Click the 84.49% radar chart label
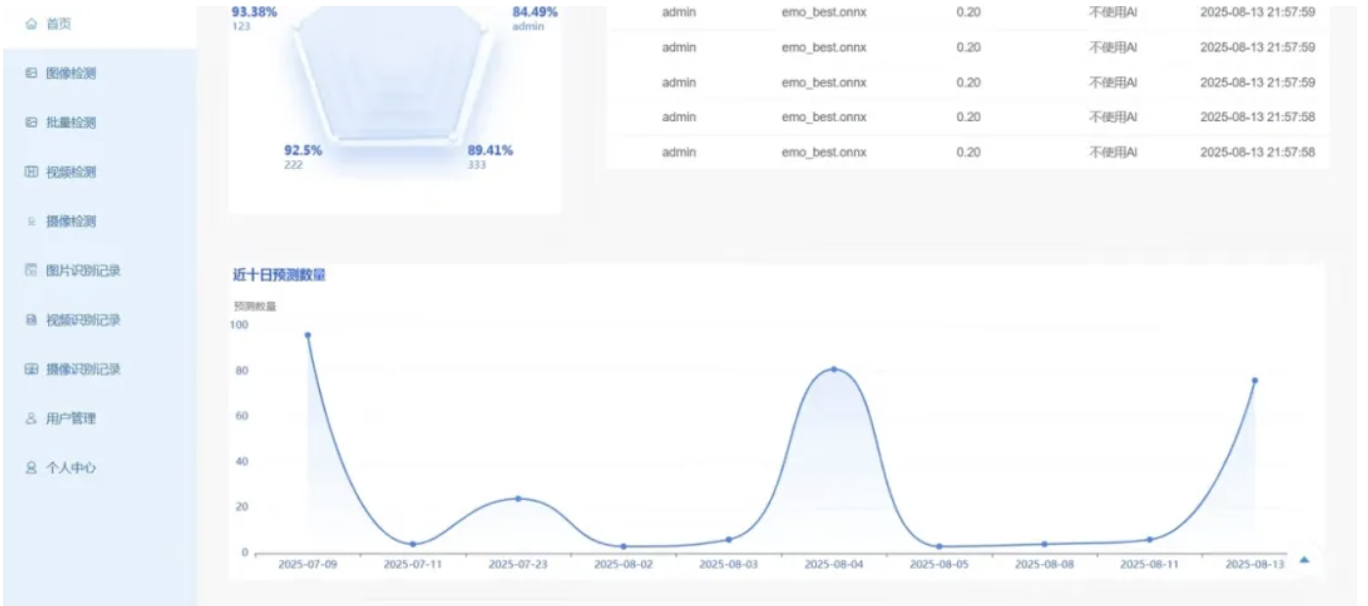 coord(535,12)
